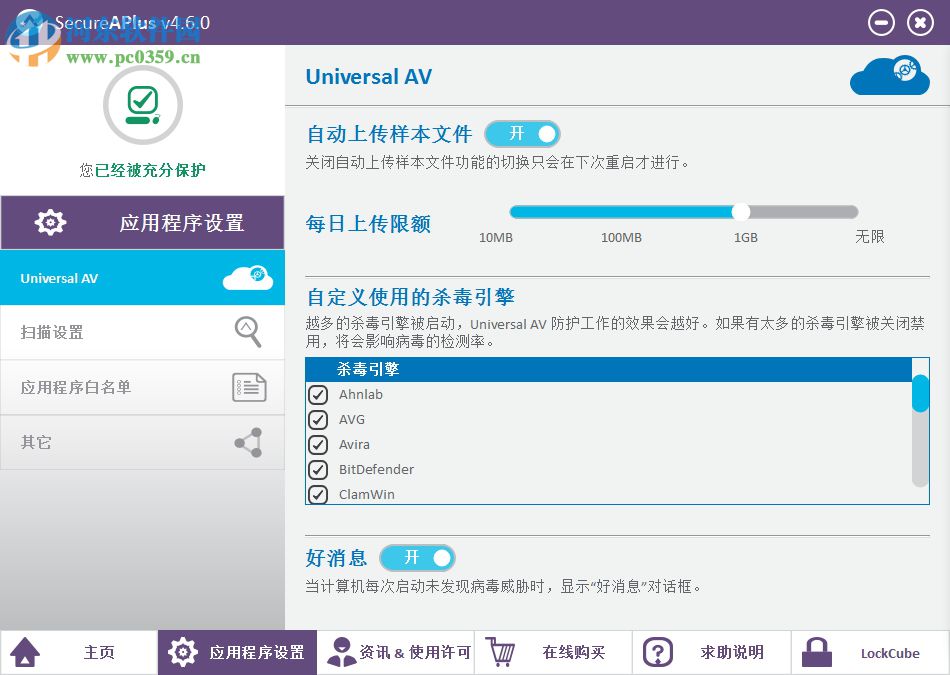Uncheck the AVG antivirus engine

pyautogui.click(x=318, y=419)
